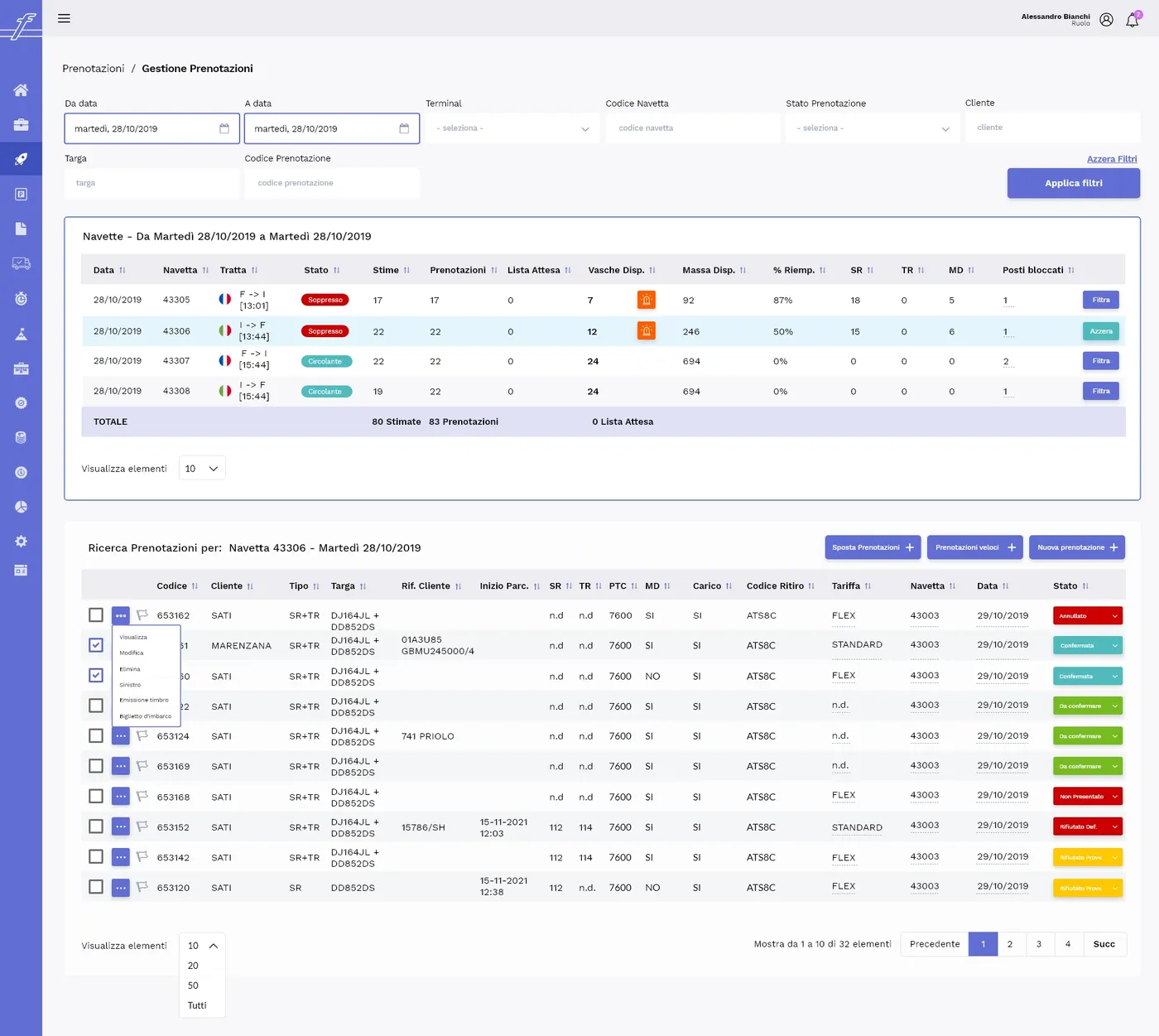Open calendar picker for Da data

pyautogui.click(x=224, y=128)
